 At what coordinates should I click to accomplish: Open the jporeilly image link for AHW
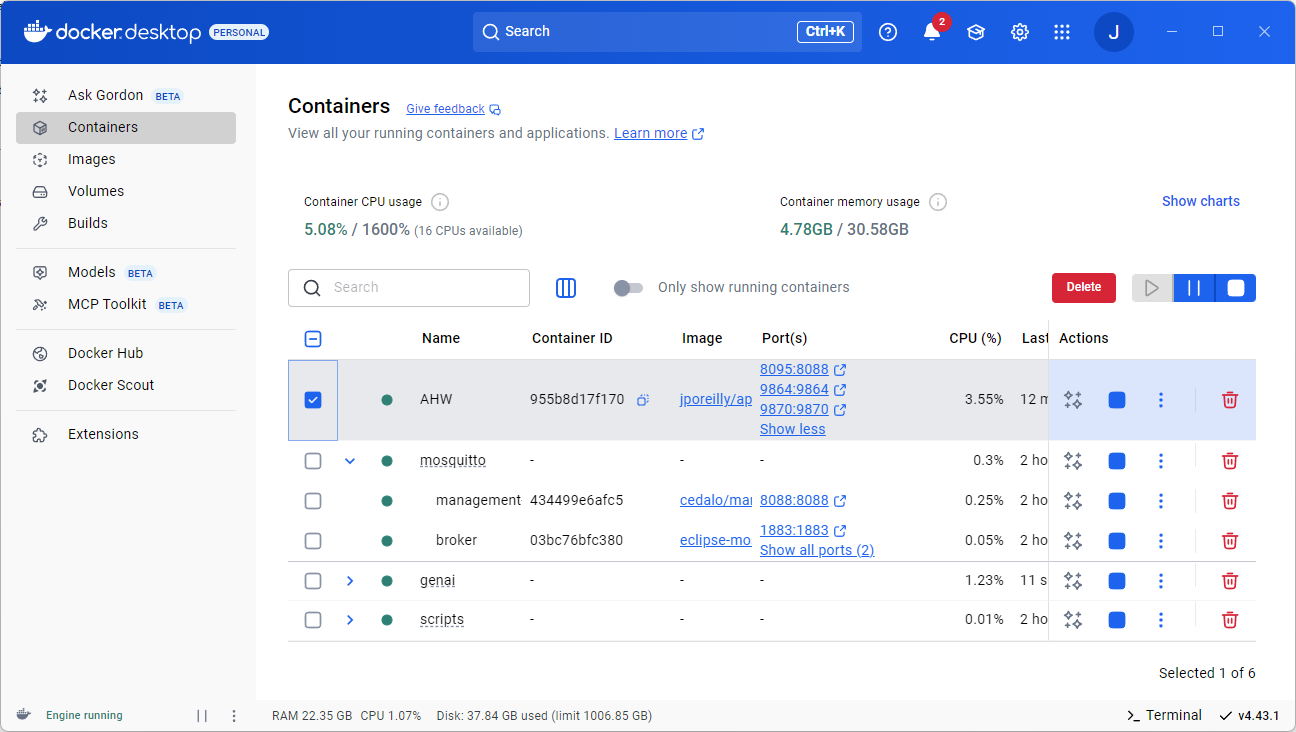(x=716, y=399)
